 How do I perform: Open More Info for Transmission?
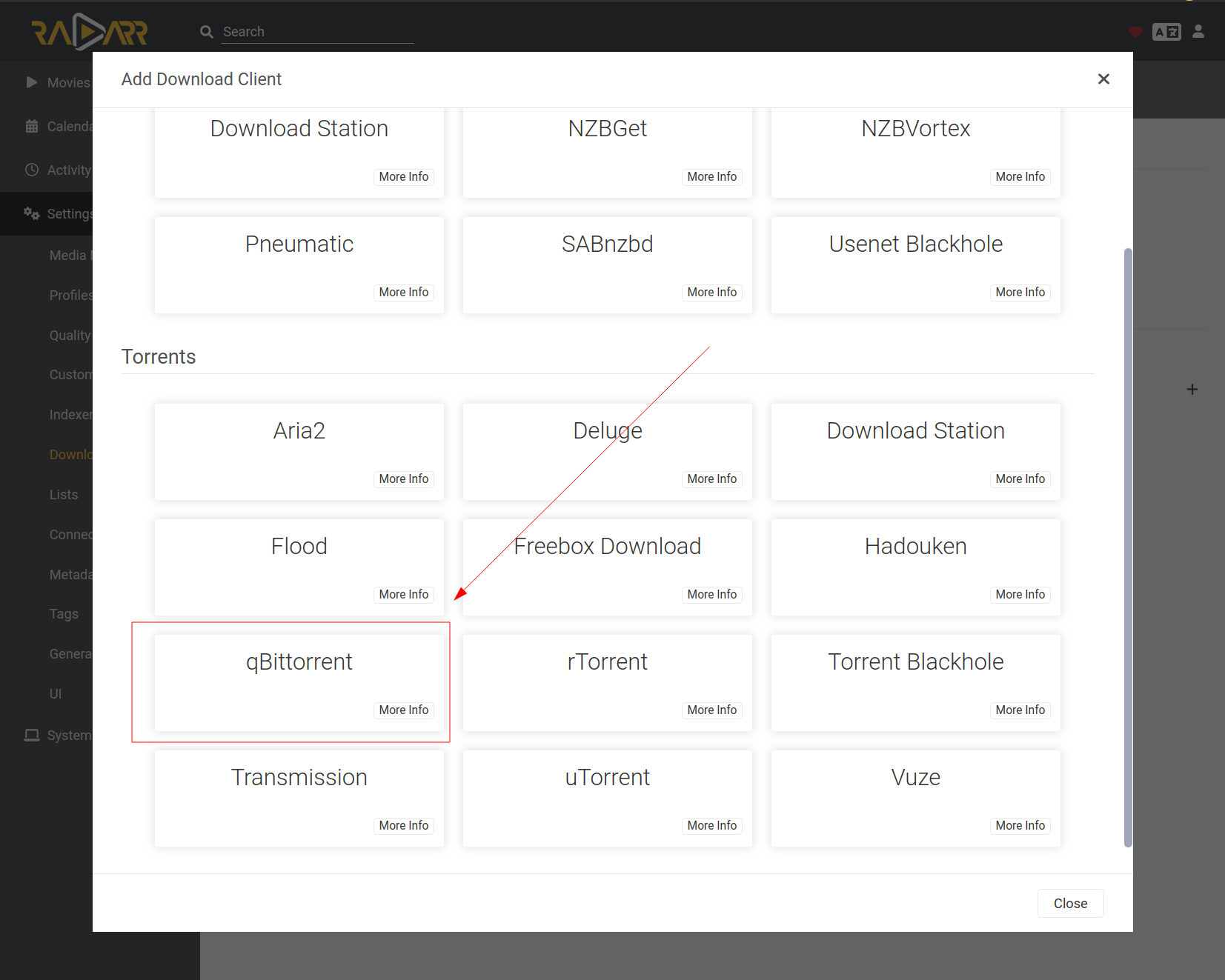(x=404, y=825)
